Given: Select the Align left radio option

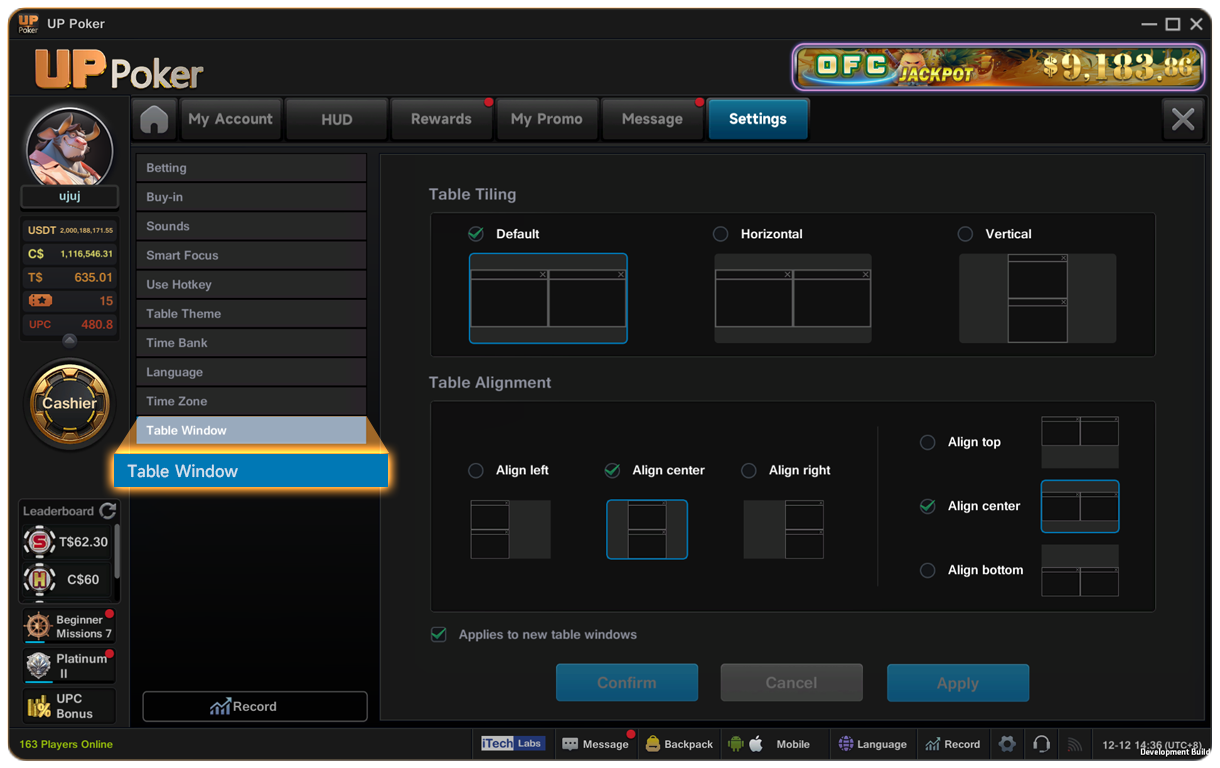Looking at the screenshot, I should (x=476, y=470).
